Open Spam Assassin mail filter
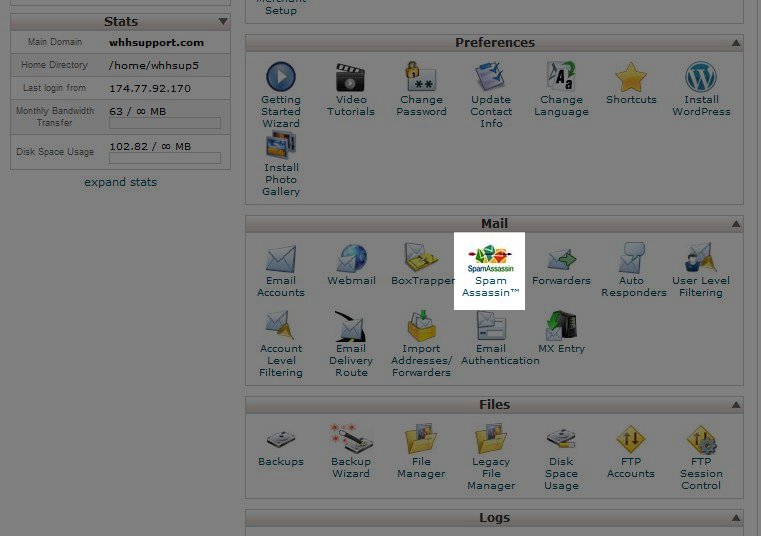 coord(490,268)
